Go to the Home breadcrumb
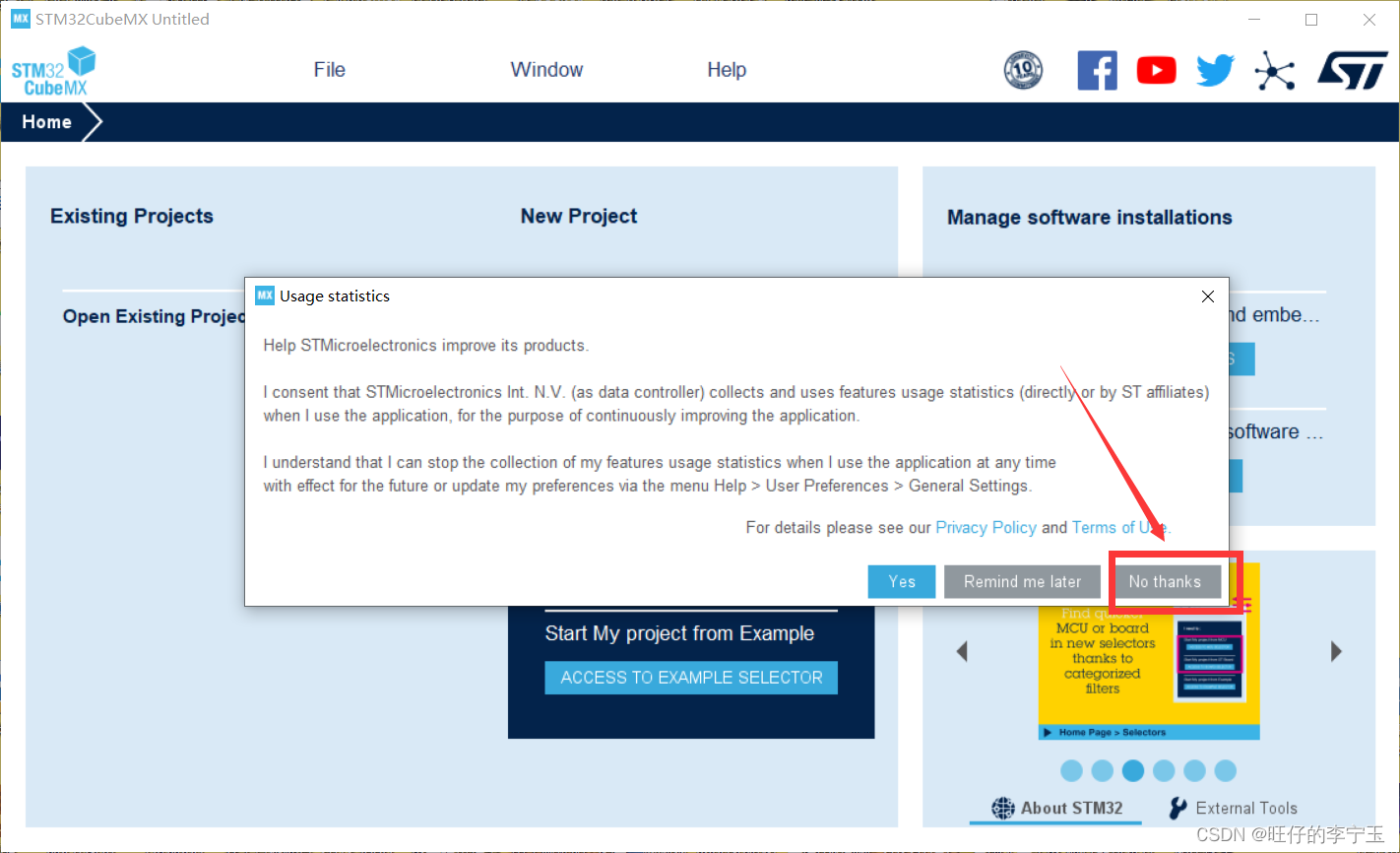This screenshot has width=1400, height=853. pyautogui.click(x=47, y=122)
